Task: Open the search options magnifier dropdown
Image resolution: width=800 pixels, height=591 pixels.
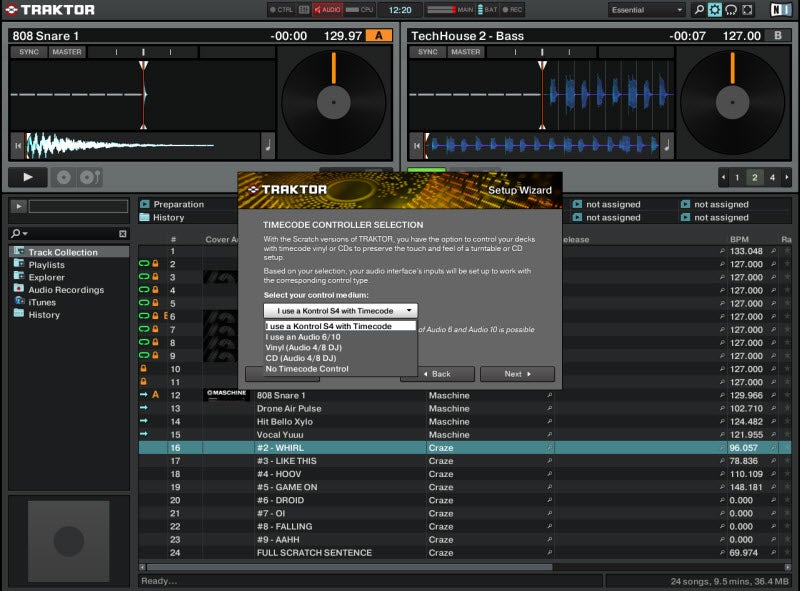Action: point(19,233)
